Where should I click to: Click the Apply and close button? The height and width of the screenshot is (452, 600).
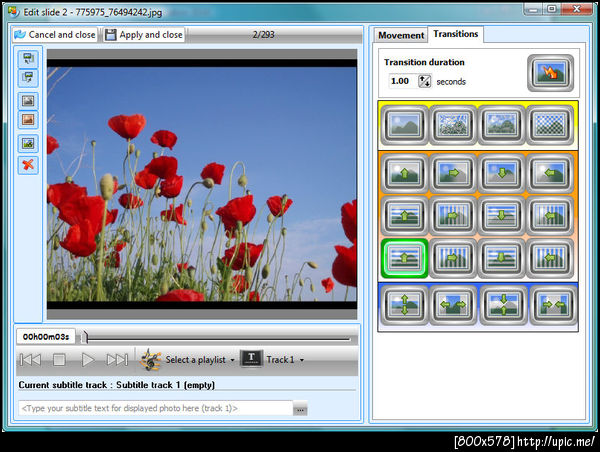point(144,35)
